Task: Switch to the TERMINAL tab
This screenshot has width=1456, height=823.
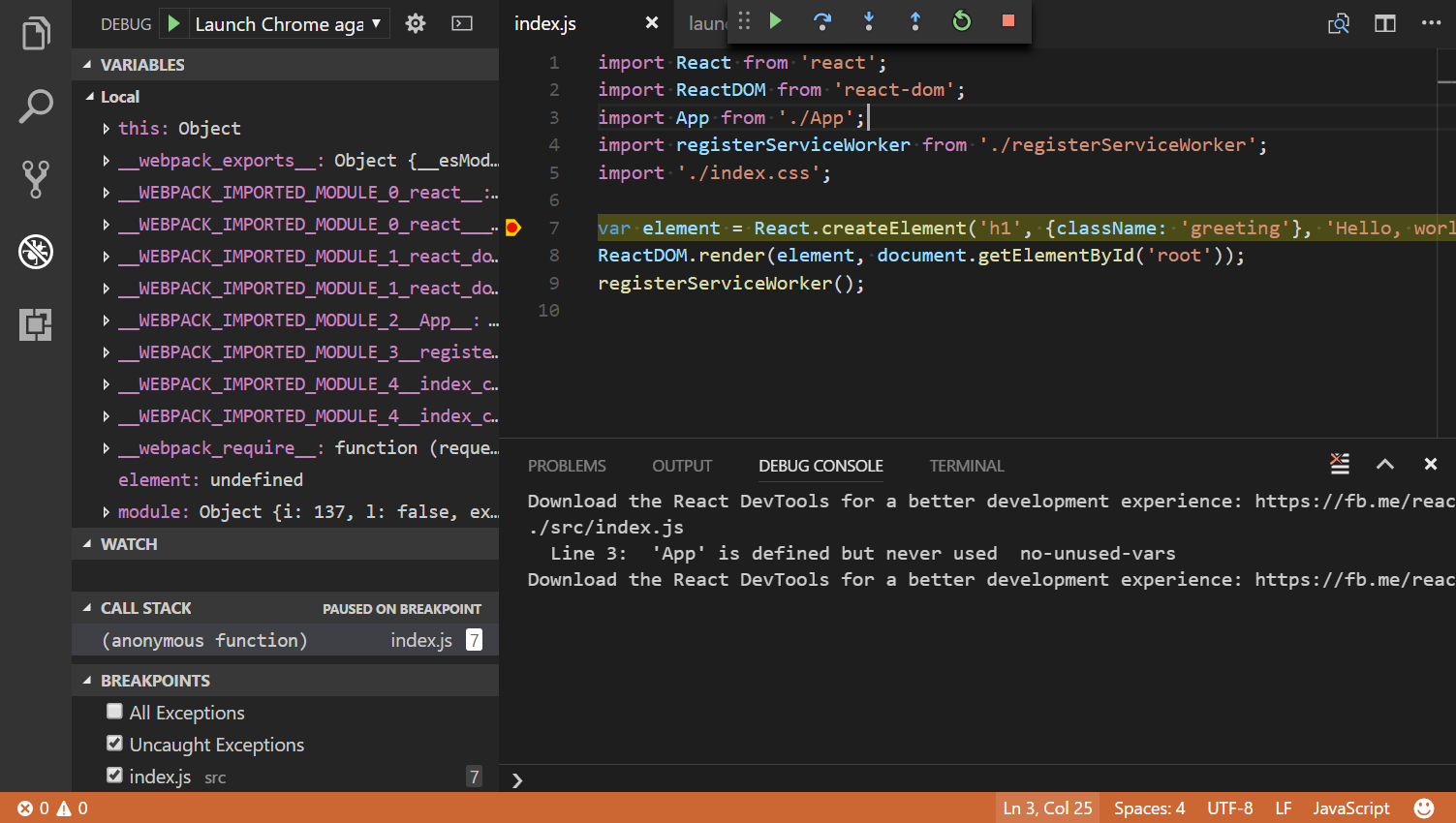Action: click(966, 466)
